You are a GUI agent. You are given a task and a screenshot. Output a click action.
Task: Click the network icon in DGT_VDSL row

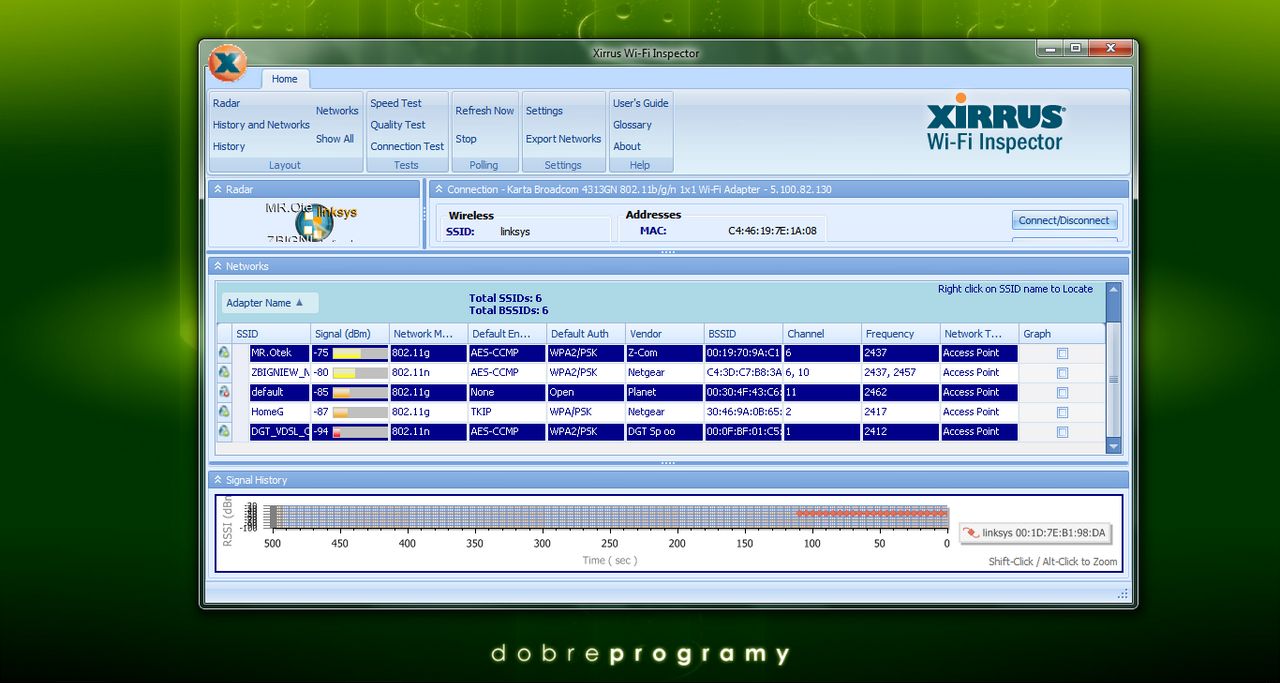point(225,432)
